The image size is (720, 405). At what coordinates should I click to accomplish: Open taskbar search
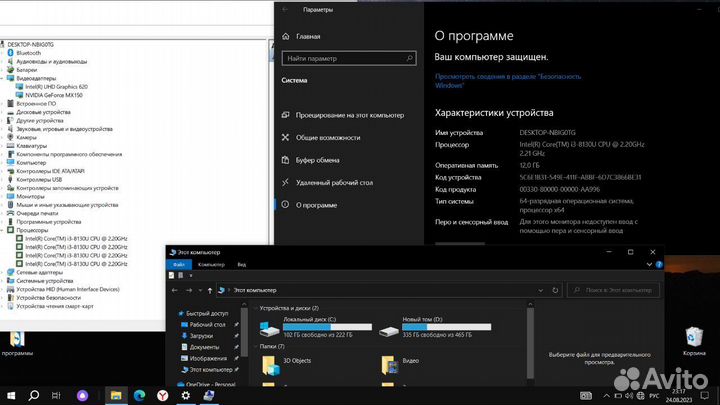coord(34,395)
